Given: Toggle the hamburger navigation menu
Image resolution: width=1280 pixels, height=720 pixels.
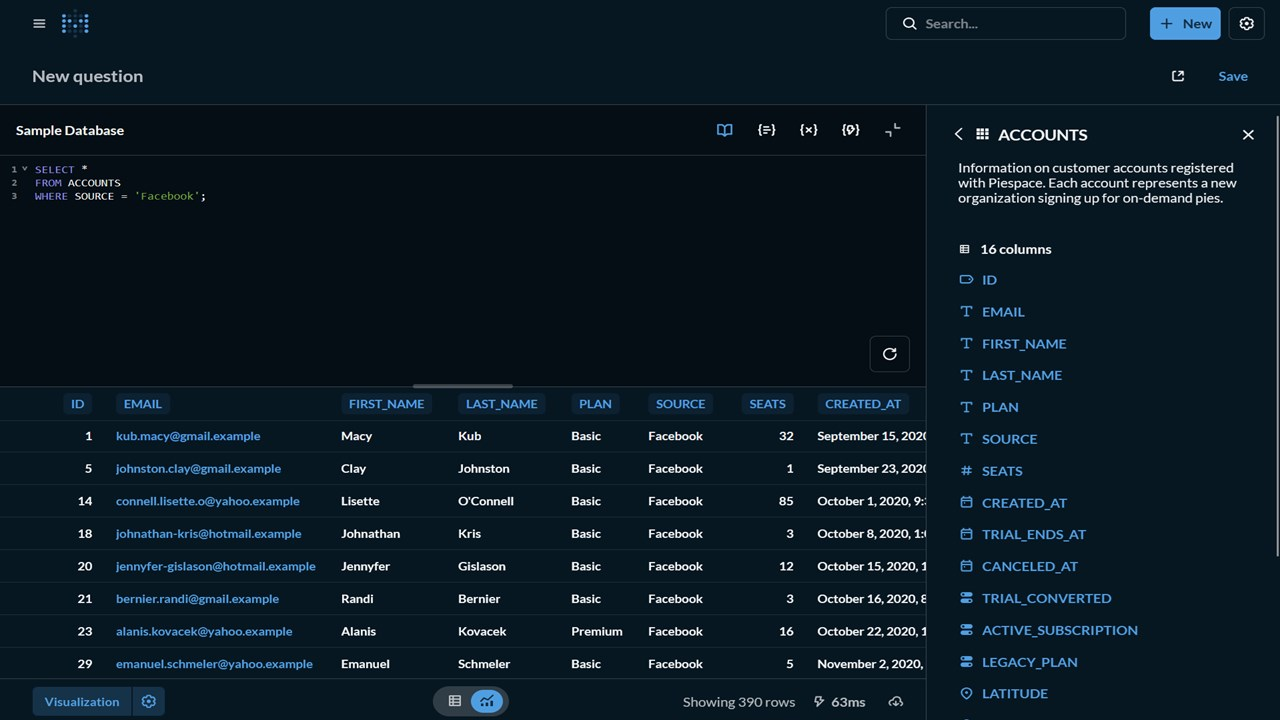Looking at the screenshot, I should pos(39,23).
